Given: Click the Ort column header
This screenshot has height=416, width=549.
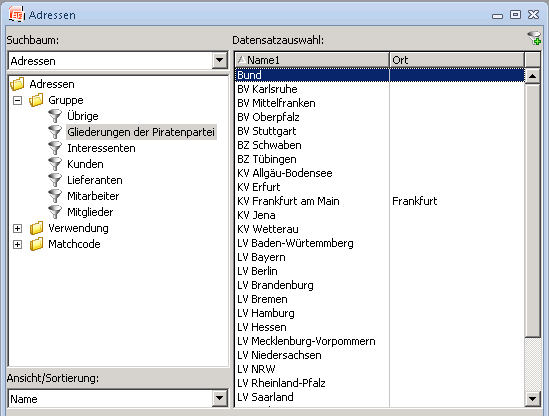Looking at the screenshot, I should [457, 60].
